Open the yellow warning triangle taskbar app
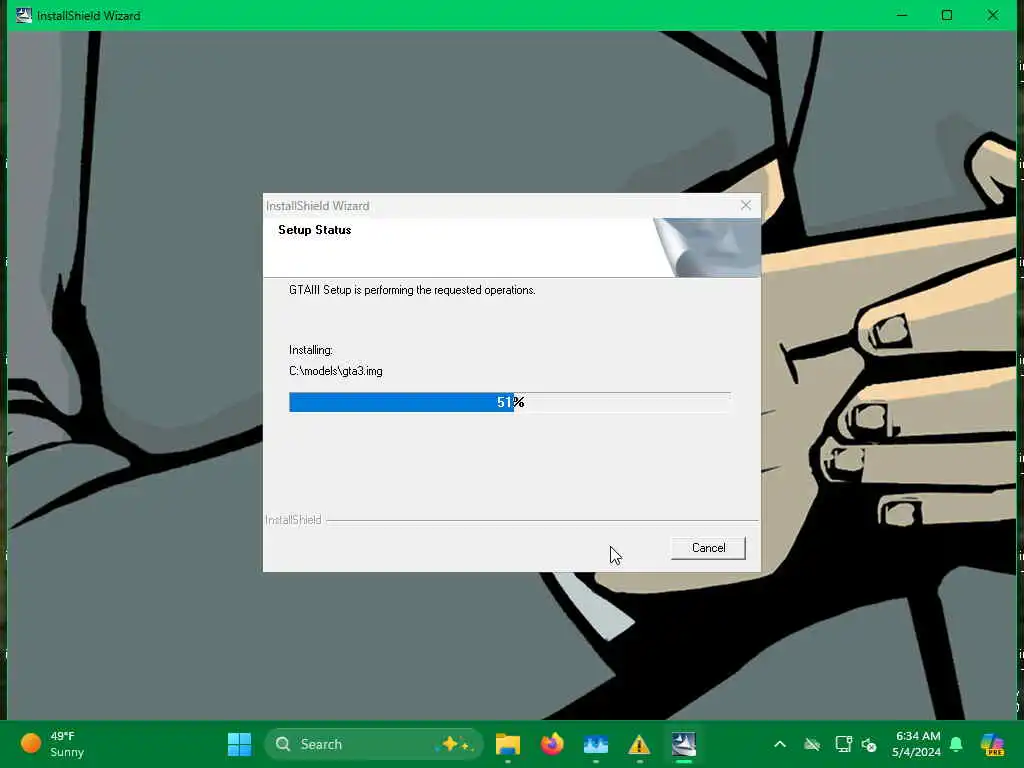1024x768 pixels. click(639, 744)
